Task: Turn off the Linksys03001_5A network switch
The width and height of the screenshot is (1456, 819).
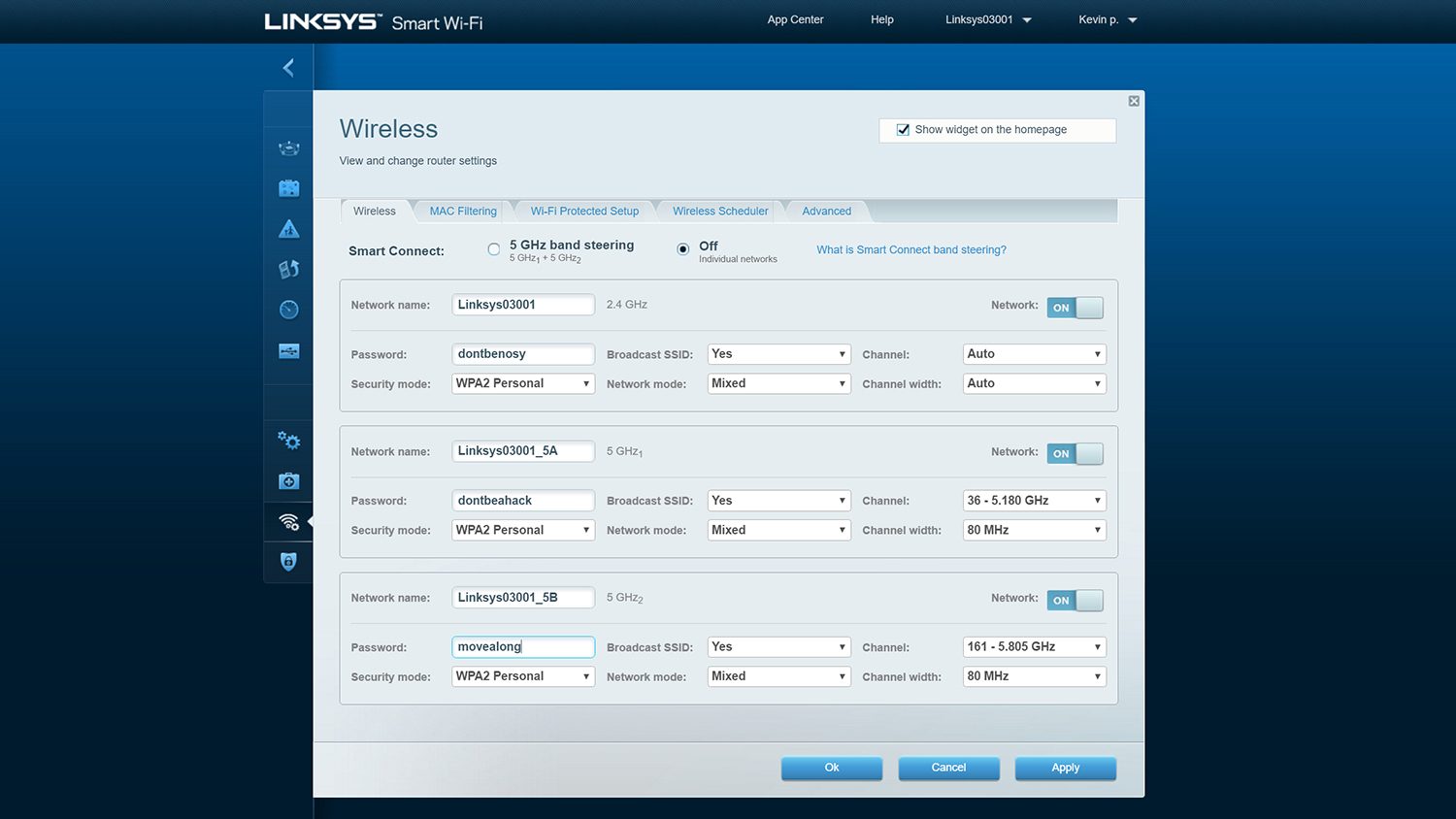Action: pos(1075,453)
